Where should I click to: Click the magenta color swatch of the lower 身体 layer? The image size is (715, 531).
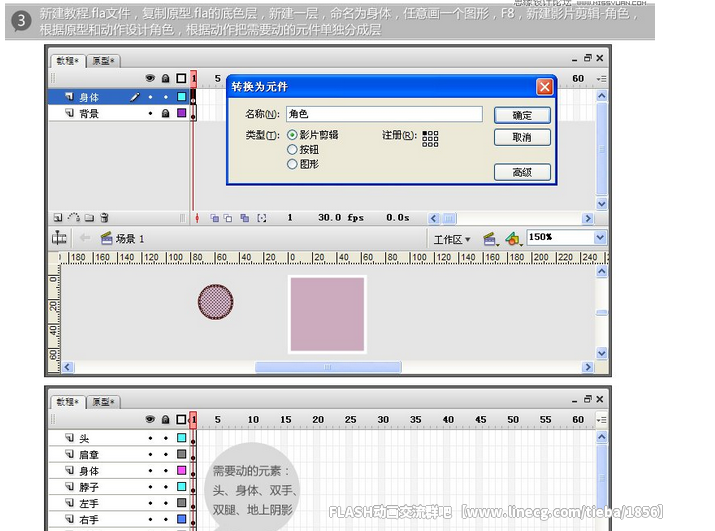(x=181, y=470)
